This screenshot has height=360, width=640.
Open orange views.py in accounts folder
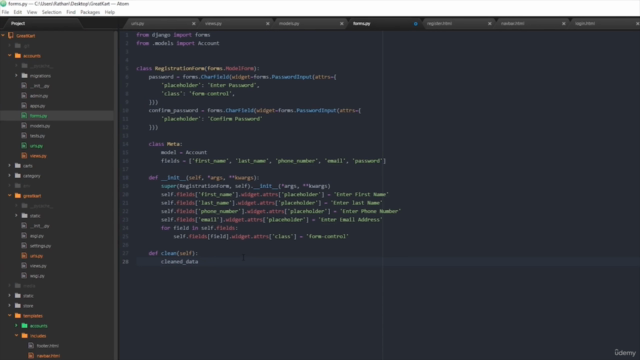pyautogui.click(x=38, y=156)
